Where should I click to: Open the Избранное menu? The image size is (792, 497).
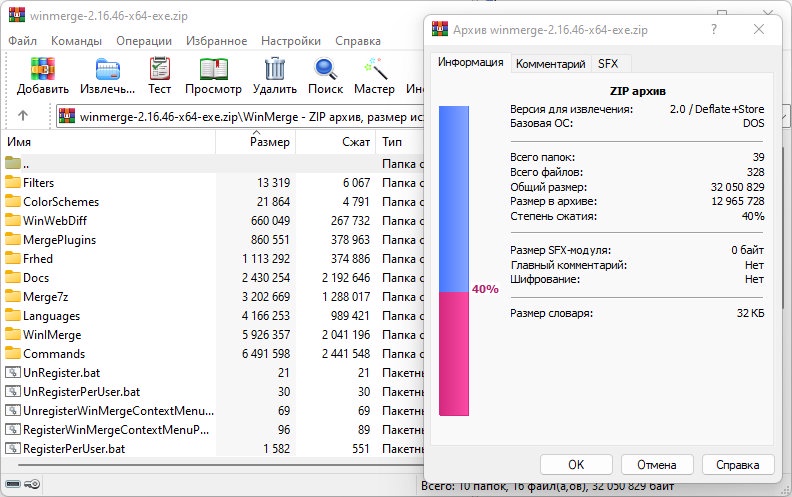(216, 41)
